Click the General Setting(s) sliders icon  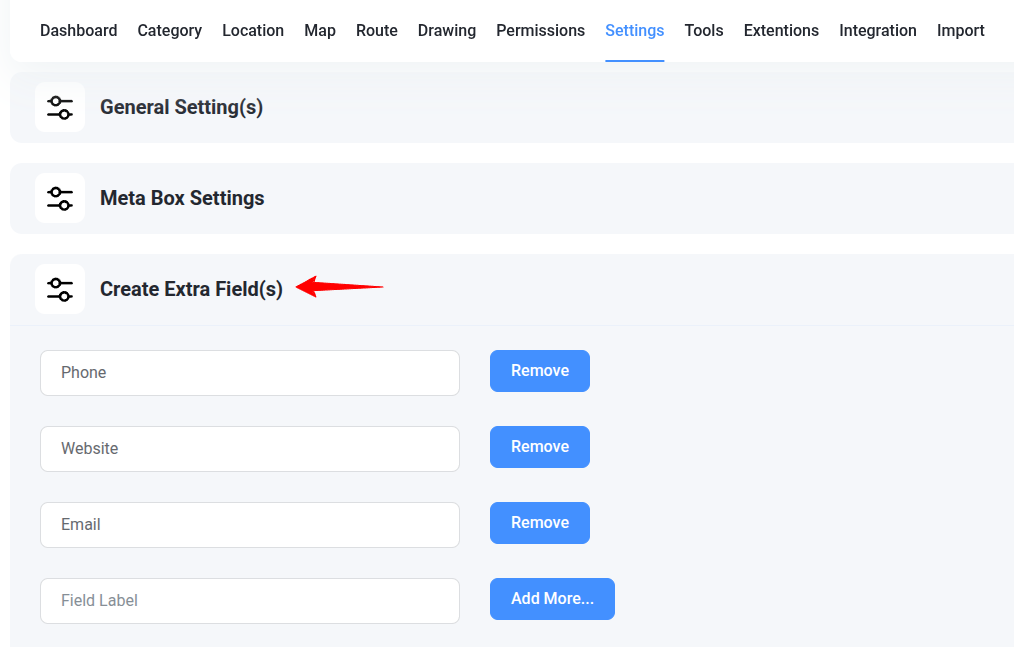tap(60, 106)
